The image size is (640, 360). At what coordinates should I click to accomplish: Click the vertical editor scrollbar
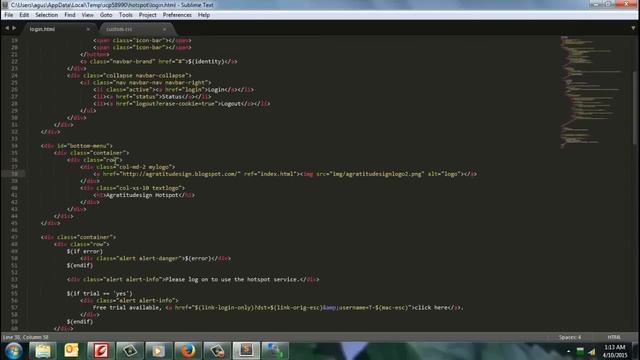point(634,108)
